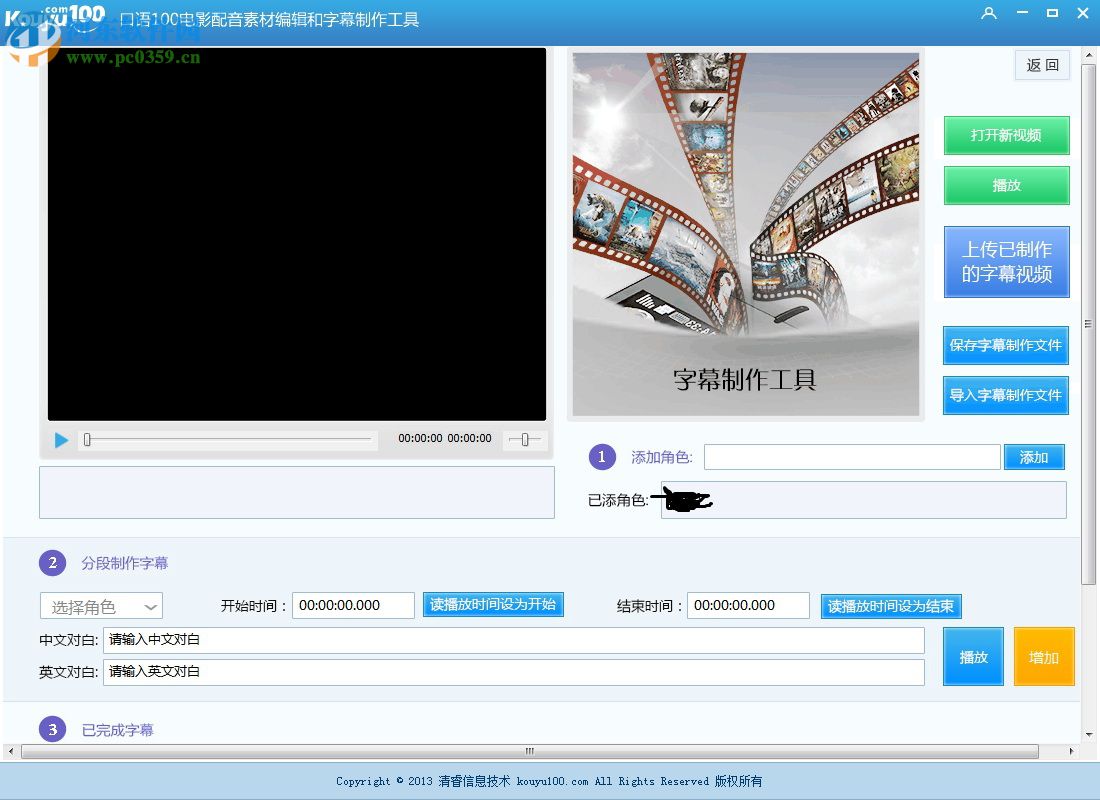1100x800 pixels.
Task: Import subtitles via the 导入字幕制作文件 button
Action: click(x=1006, y=395)
